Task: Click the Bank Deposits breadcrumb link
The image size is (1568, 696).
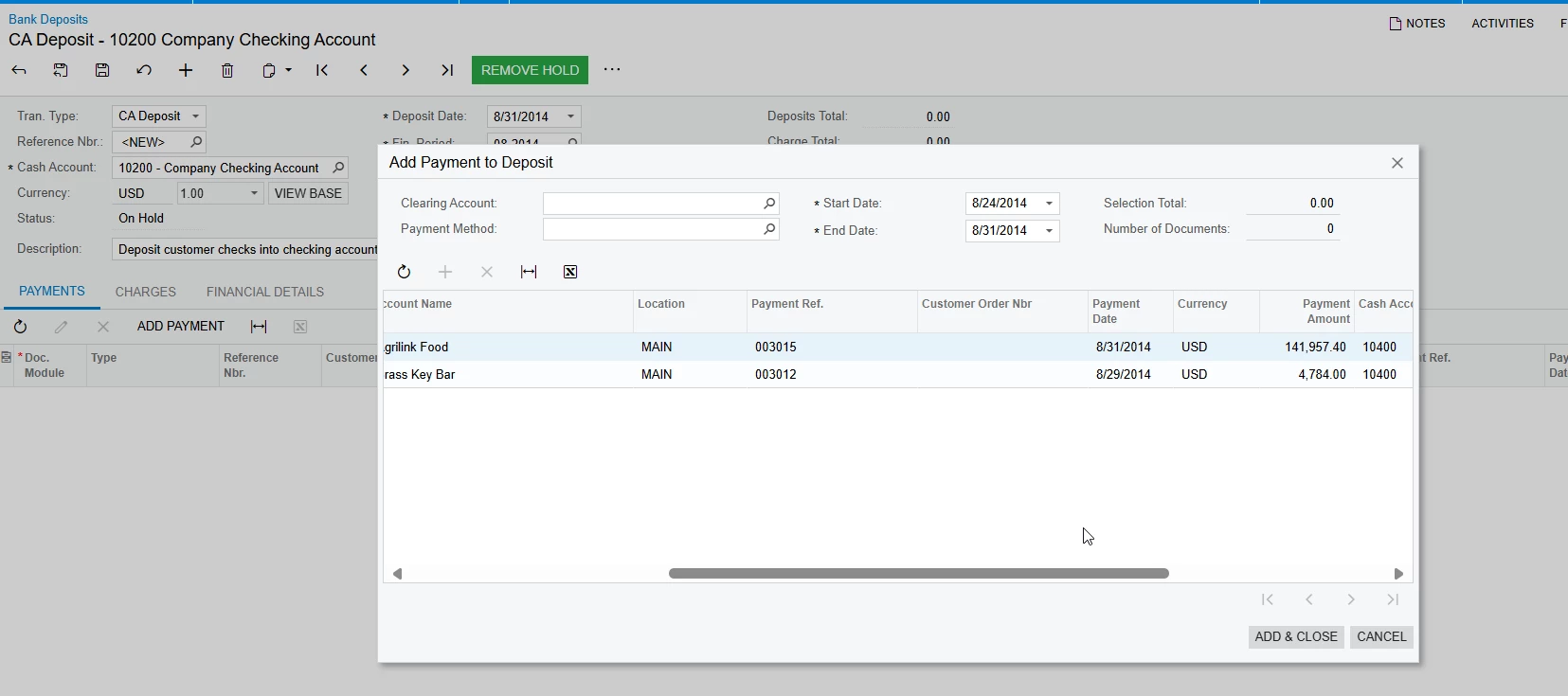Action: pyautogui.click(x=48, y=19)
